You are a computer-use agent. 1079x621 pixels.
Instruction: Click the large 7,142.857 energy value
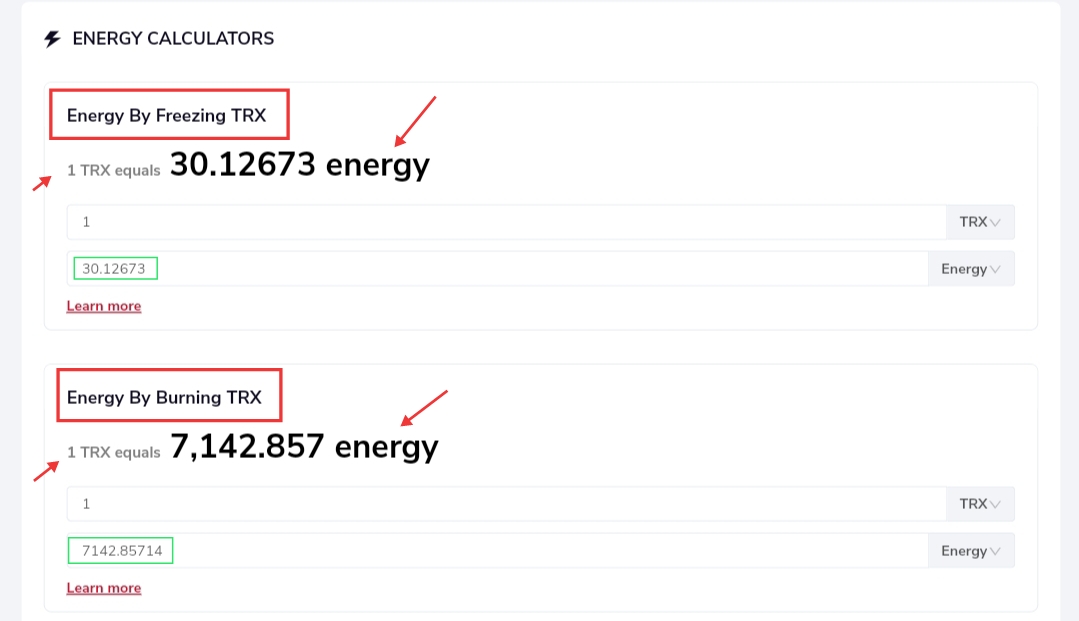coord(303,448)
